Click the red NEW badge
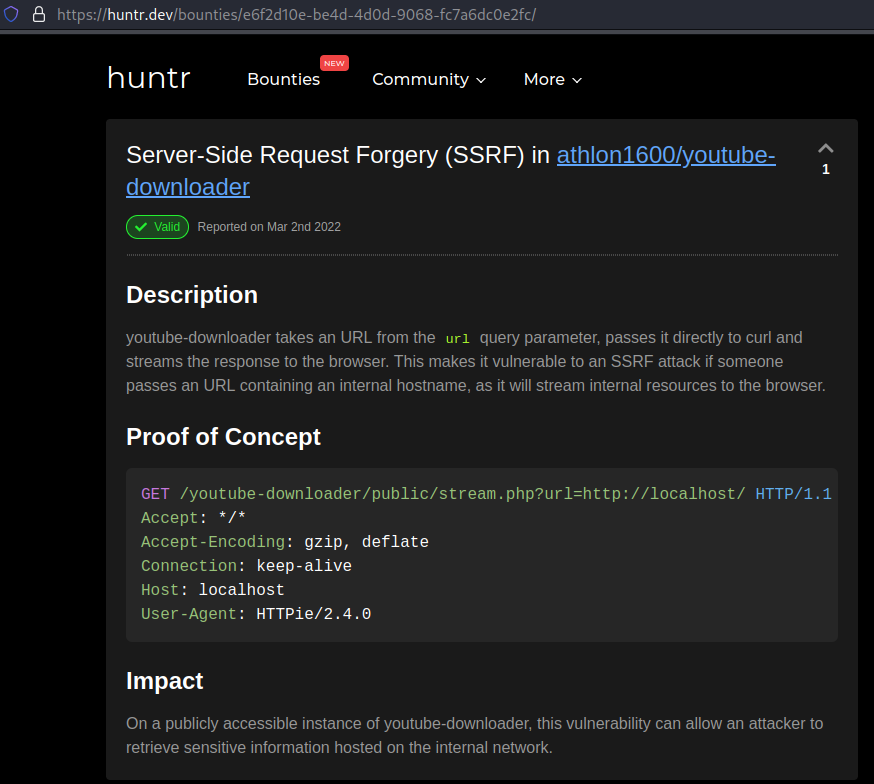The height and width of the screenshot is (784, 874). tap(334, 63)
